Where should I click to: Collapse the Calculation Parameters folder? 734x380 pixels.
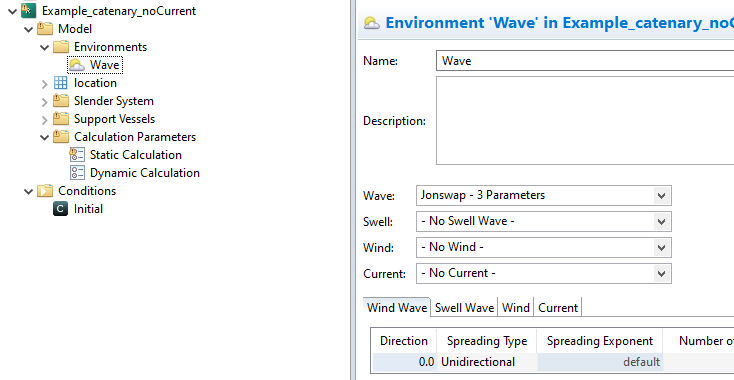[44, 138]
